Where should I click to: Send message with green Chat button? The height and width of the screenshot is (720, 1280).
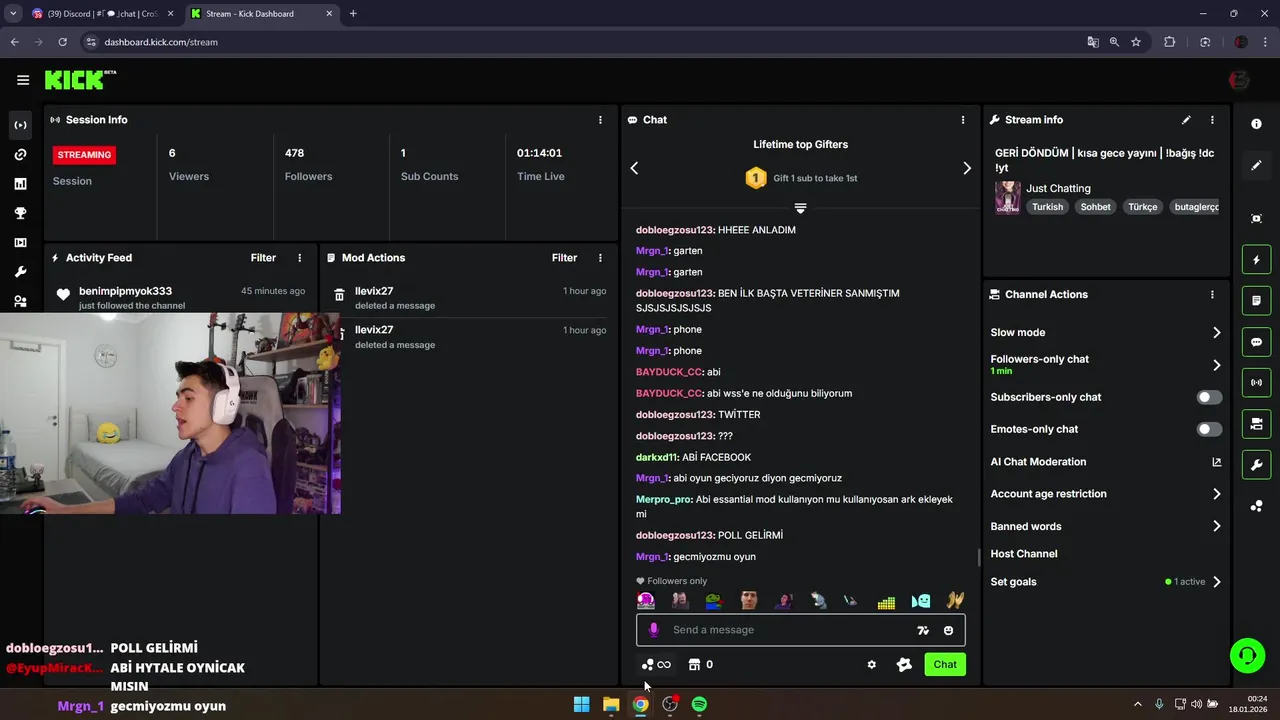click(945, 664)
